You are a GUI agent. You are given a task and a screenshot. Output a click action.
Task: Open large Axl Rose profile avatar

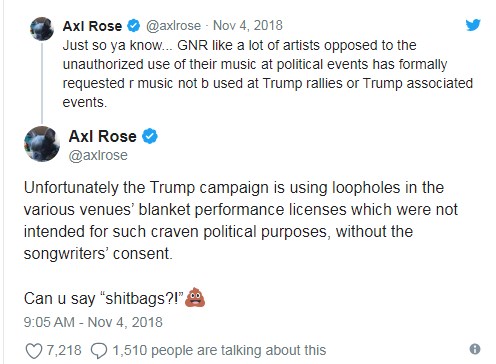42,144
